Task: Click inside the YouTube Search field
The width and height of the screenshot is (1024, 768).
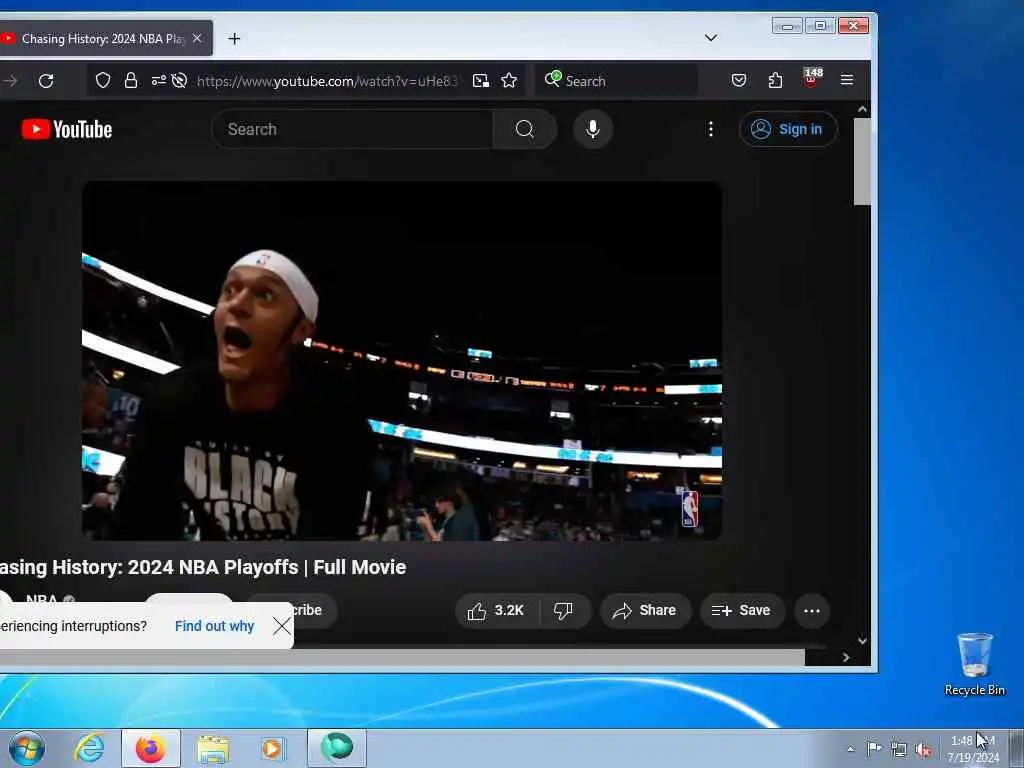Action: coord(353,129)
